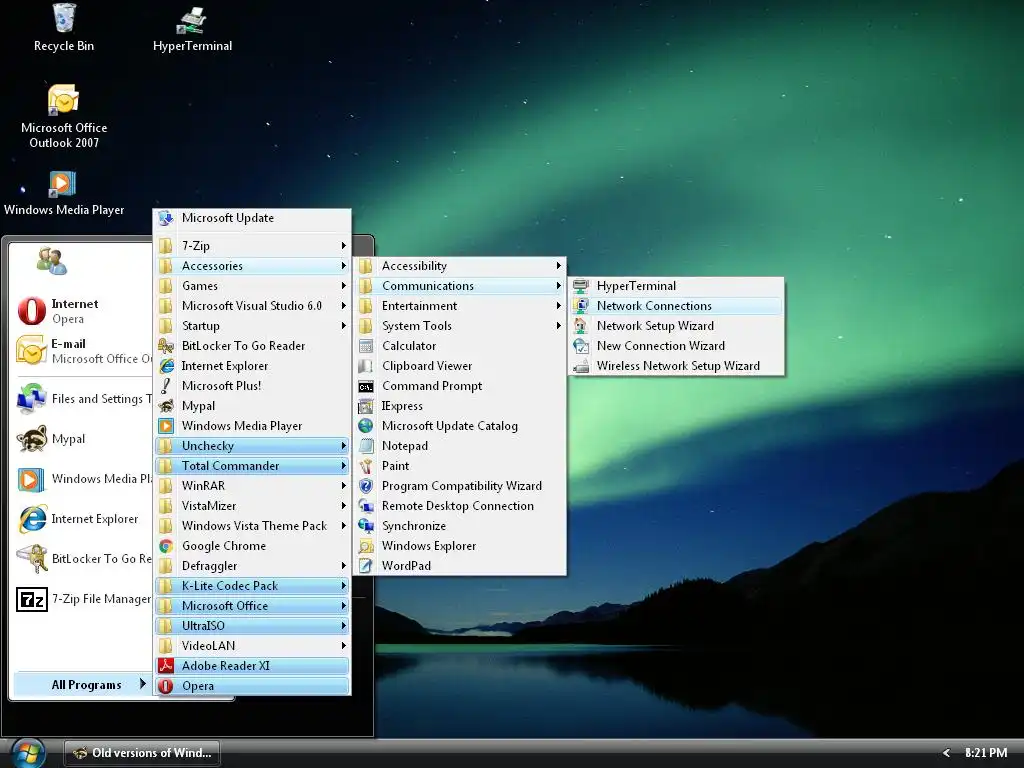Click the Opera icon next to Internet
This screenshot has width=1024, height=768.
click(31, 311)
